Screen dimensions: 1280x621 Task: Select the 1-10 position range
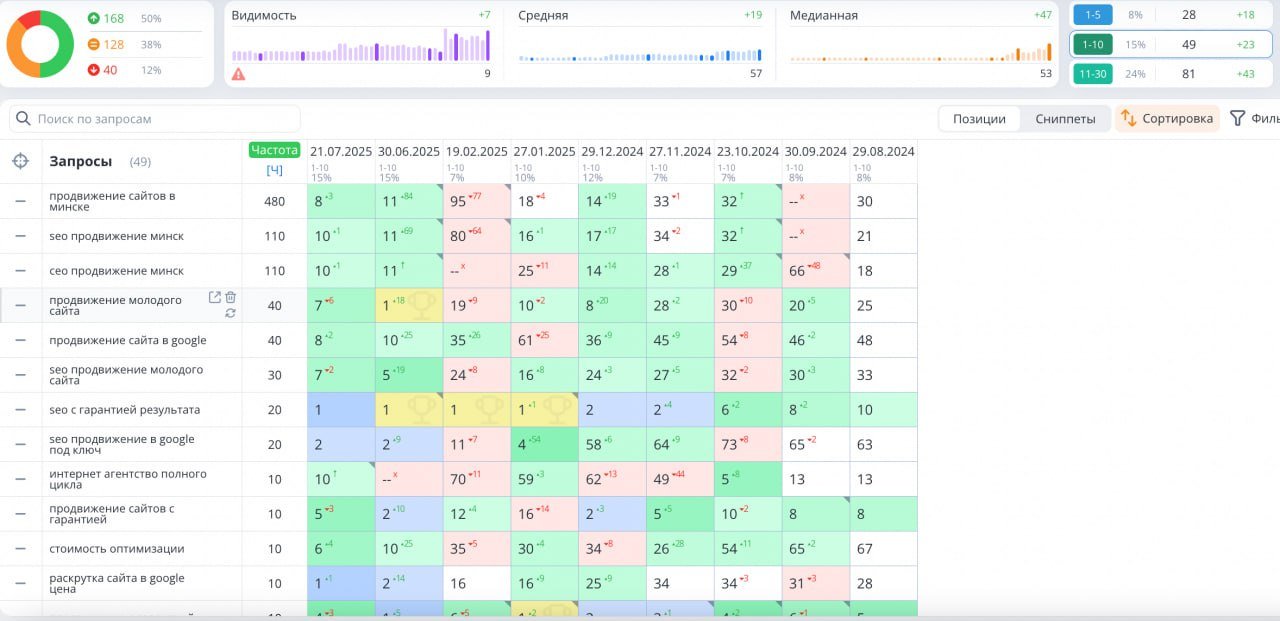point(1093,44)
